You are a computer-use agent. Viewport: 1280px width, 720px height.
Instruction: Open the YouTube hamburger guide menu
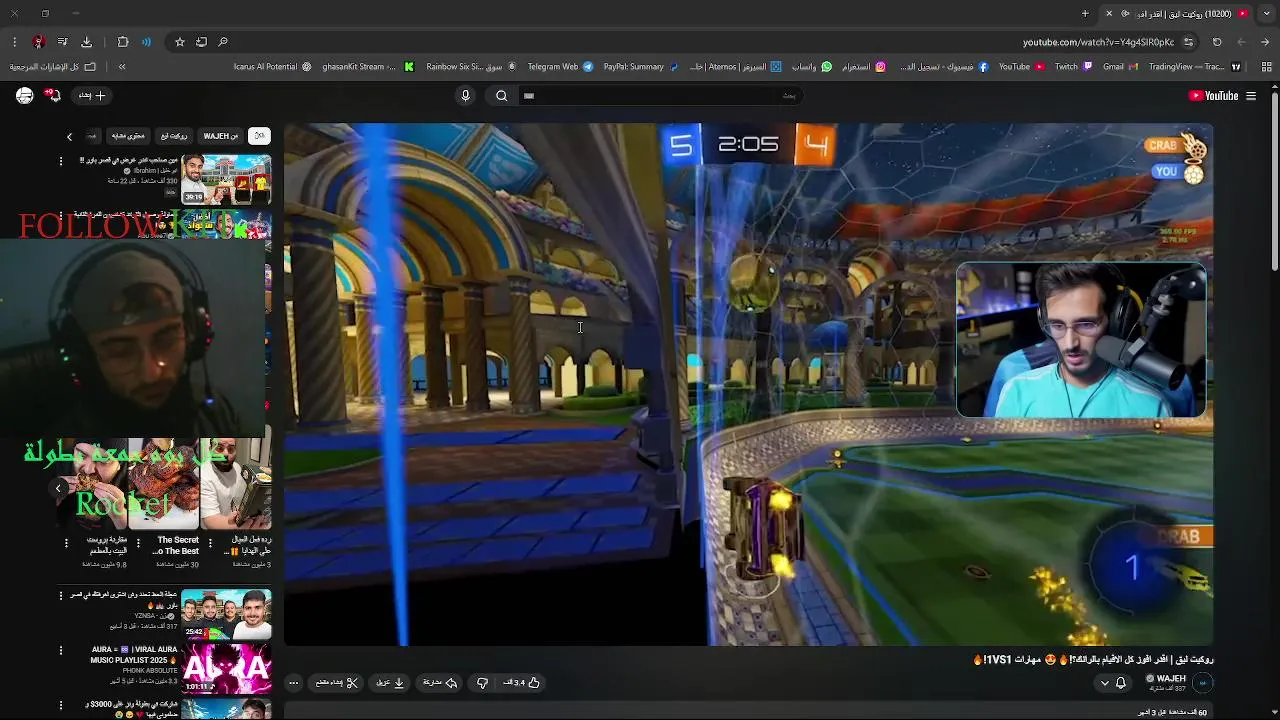tap(1251, 96)
